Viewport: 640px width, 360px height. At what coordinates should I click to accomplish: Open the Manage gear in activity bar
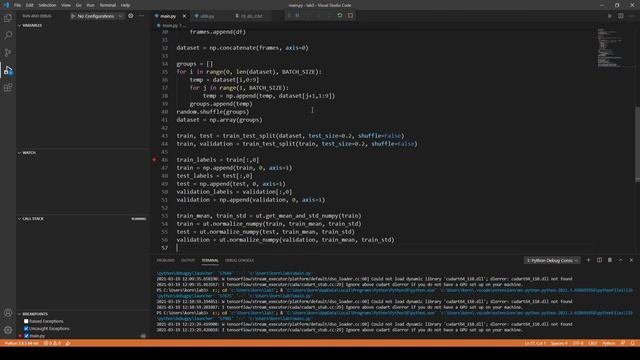click(8, 330)
